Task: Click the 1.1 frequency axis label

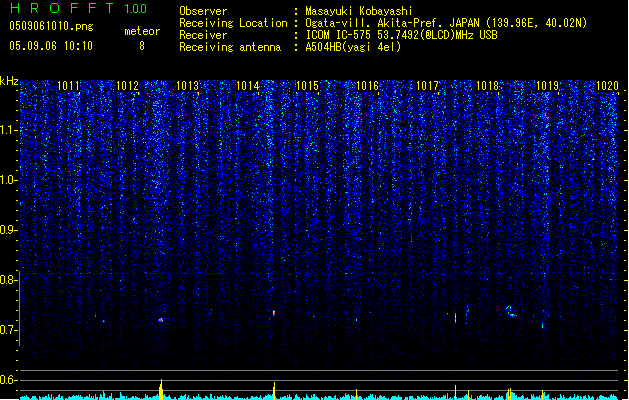Action: [x=8, y=130]
